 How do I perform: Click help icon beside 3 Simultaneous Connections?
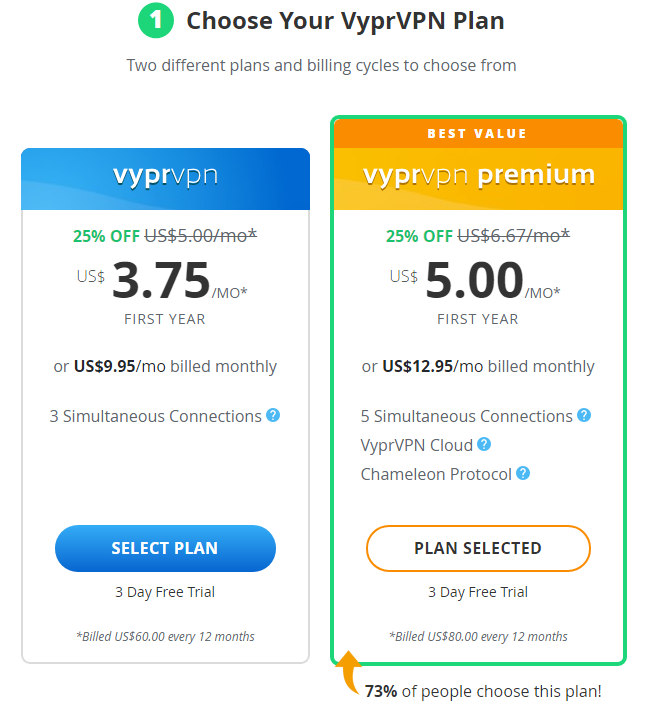[273, 415]
